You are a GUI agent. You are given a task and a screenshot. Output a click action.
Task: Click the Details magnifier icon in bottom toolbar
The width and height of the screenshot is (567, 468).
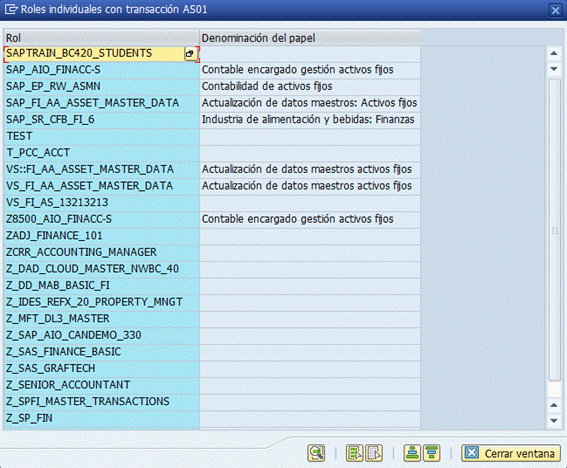click(x=316, y=453)
